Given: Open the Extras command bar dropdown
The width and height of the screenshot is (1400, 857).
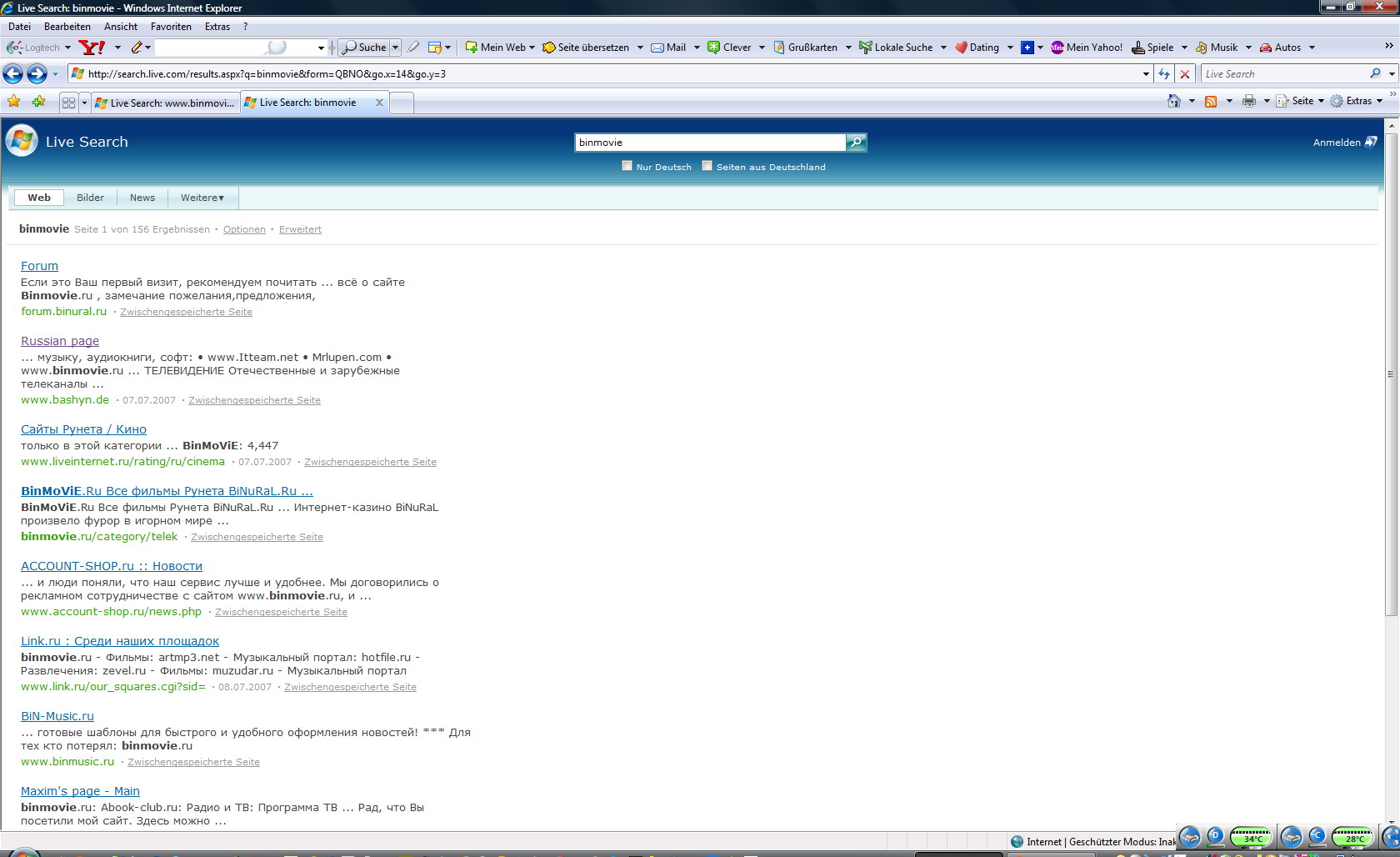Looking at the screenshot, I should (1357, 101).
